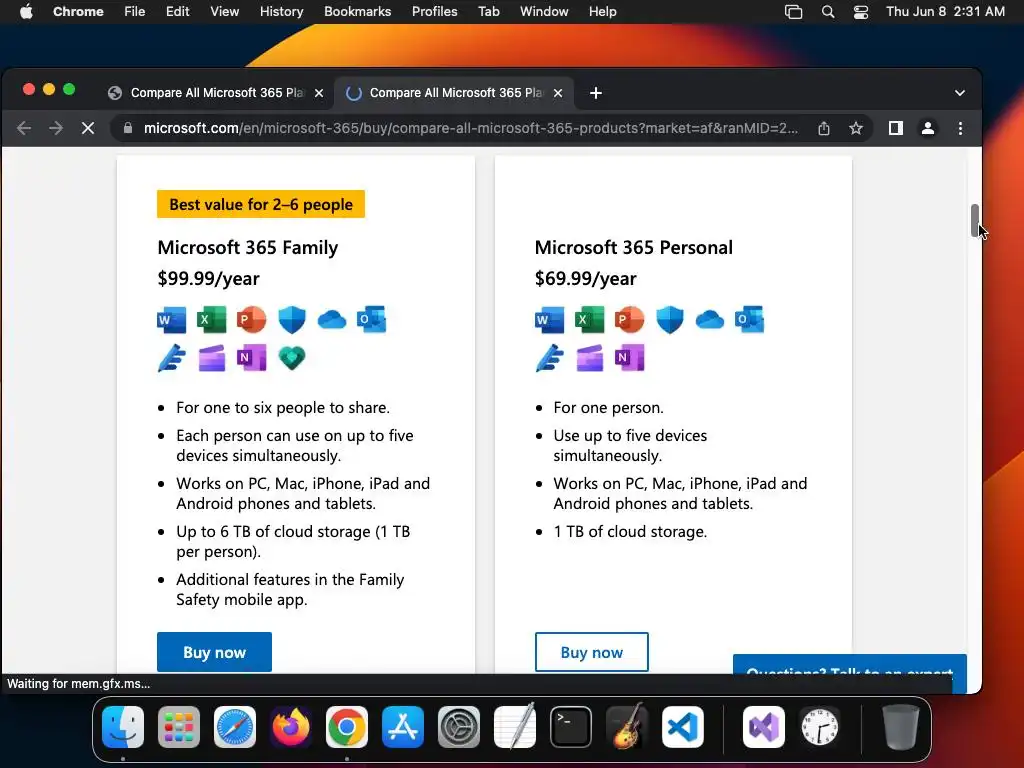Viewport: 1024px width, 768px height.
Task: Open the Chrome profile menu
Action: click(x=927, y=129)
